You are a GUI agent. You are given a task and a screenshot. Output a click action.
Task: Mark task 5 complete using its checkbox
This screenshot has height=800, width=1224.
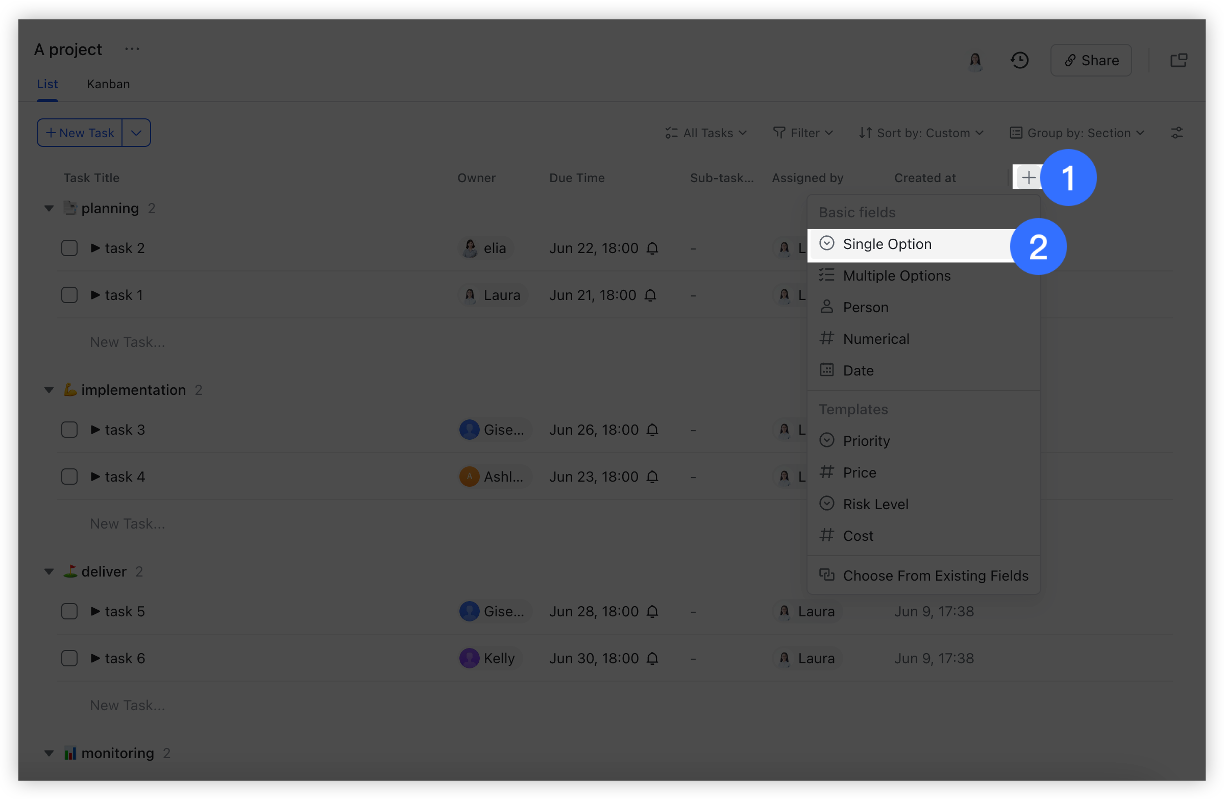click(69, 611)
